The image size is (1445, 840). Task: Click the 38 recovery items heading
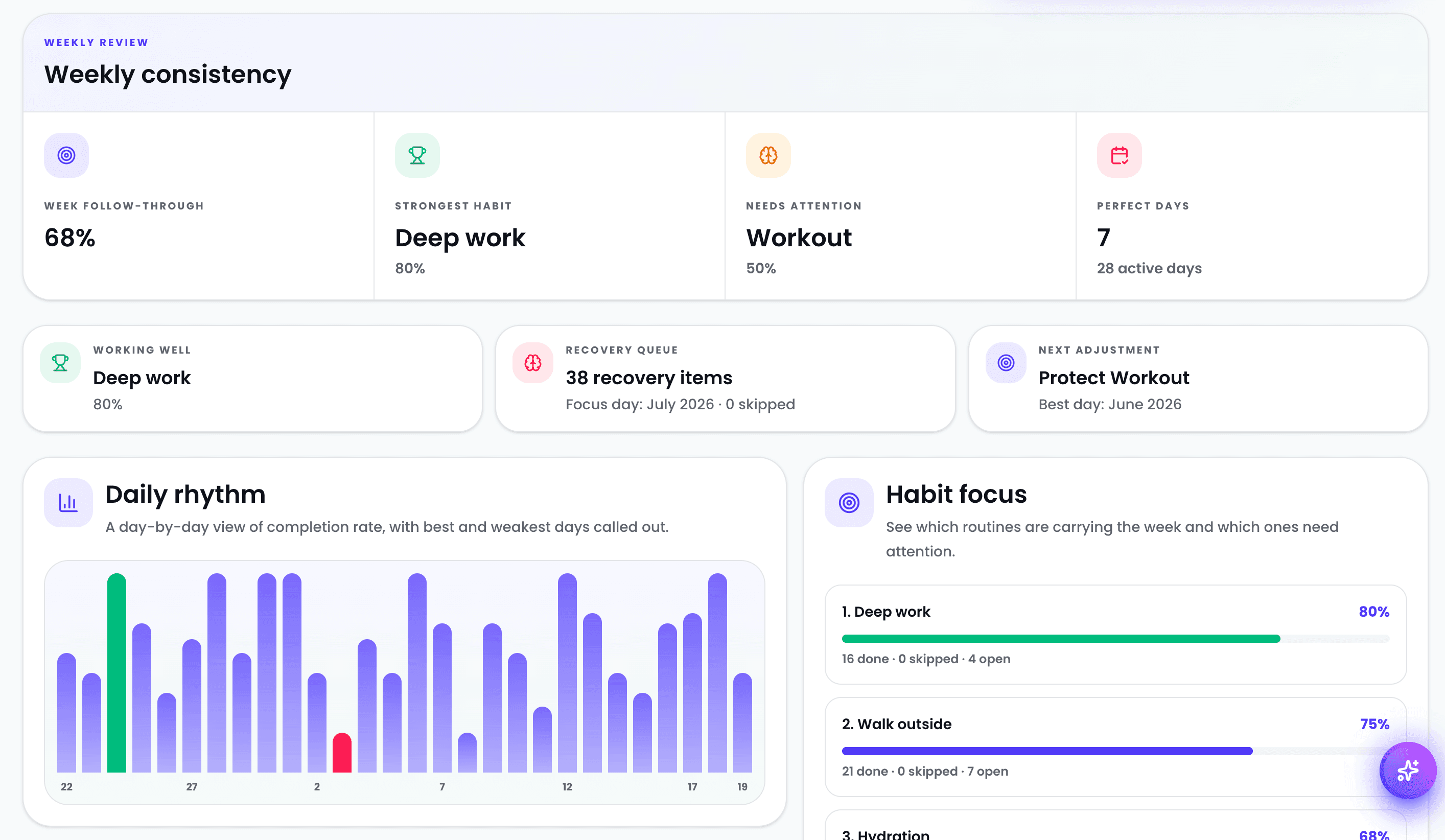(648, 378)
